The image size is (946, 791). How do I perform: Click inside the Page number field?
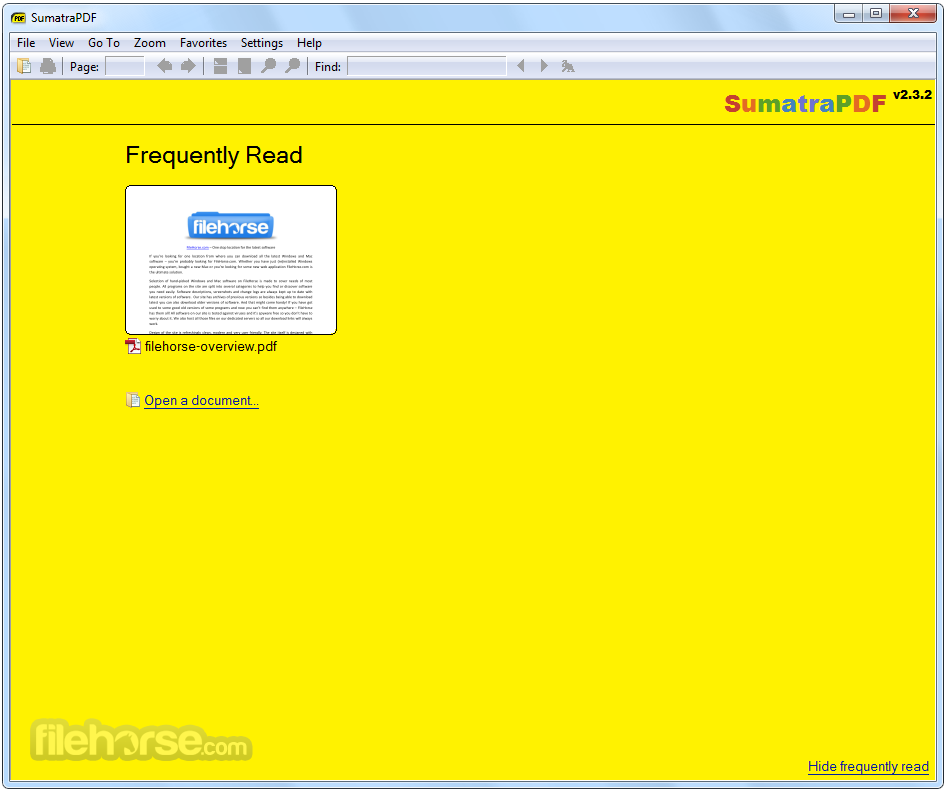124,66
